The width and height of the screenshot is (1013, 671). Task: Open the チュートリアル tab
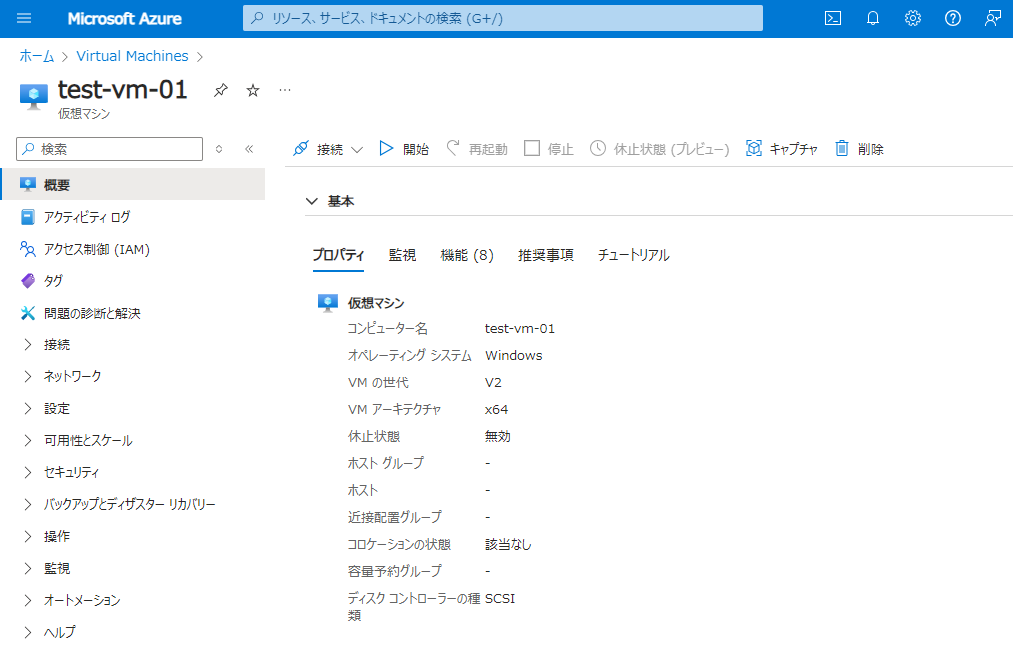click(x=634, y=255)
